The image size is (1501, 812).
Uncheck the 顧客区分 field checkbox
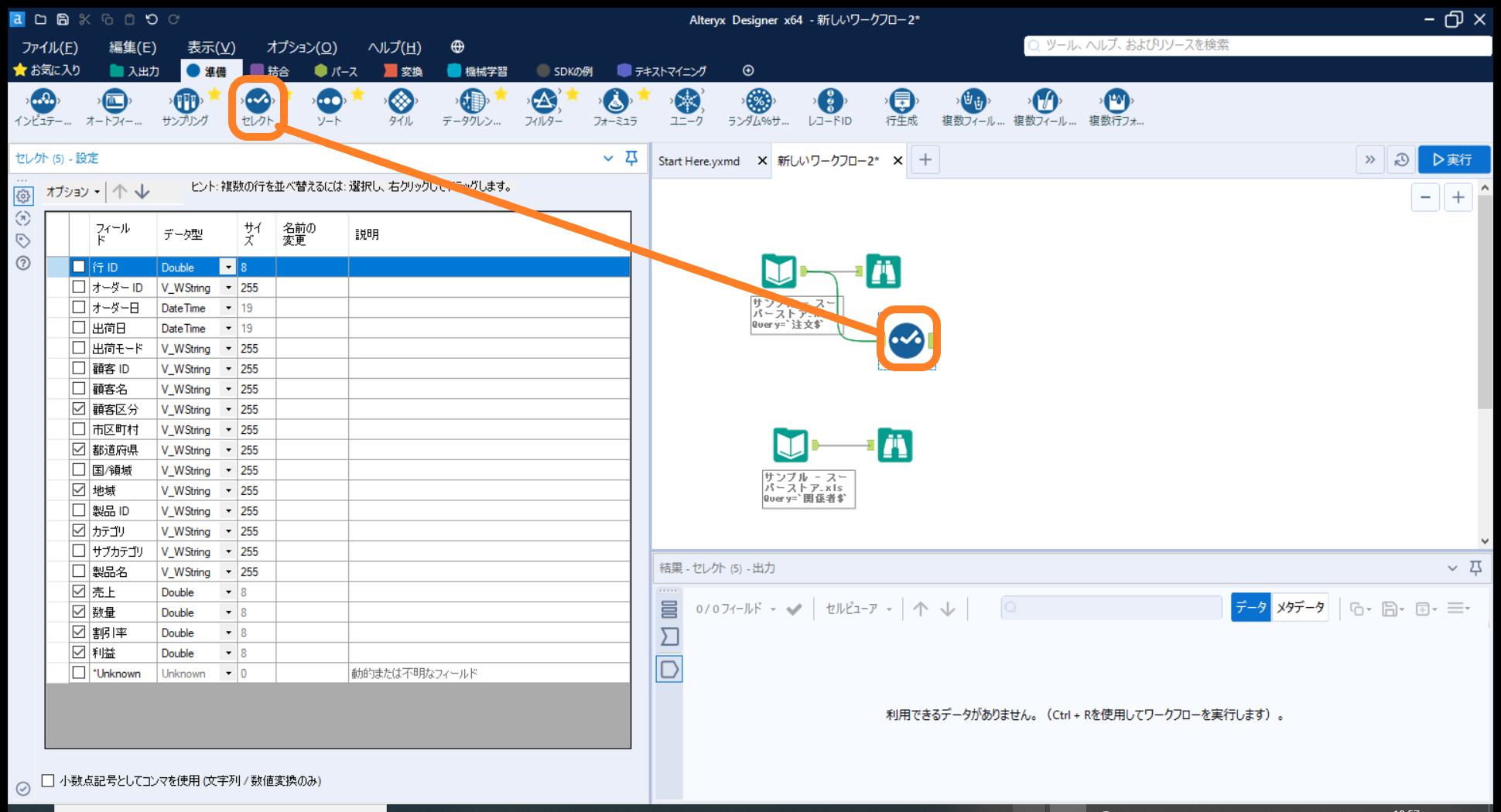click(79, 409)
